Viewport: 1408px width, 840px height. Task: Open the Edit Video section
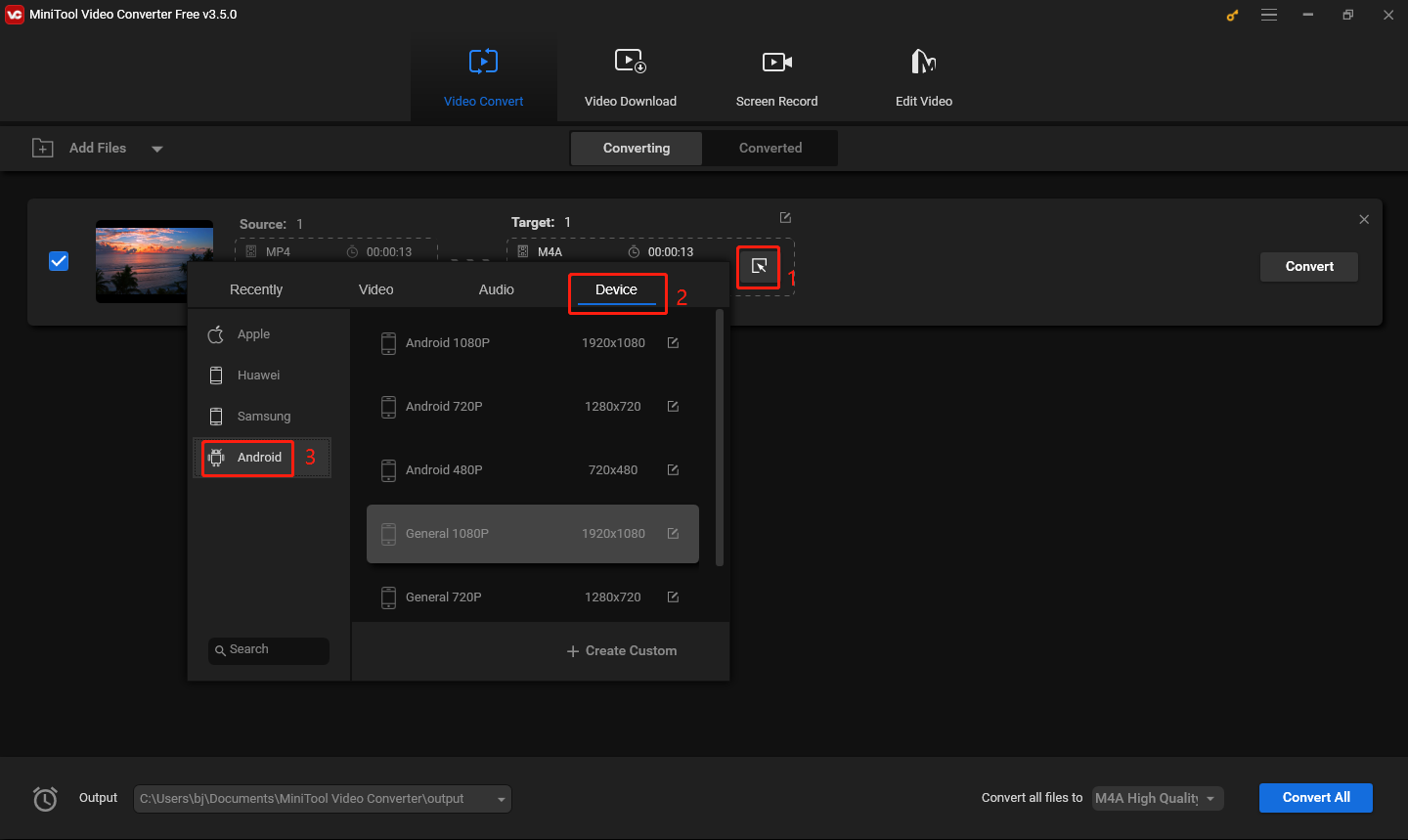[924, 79]
